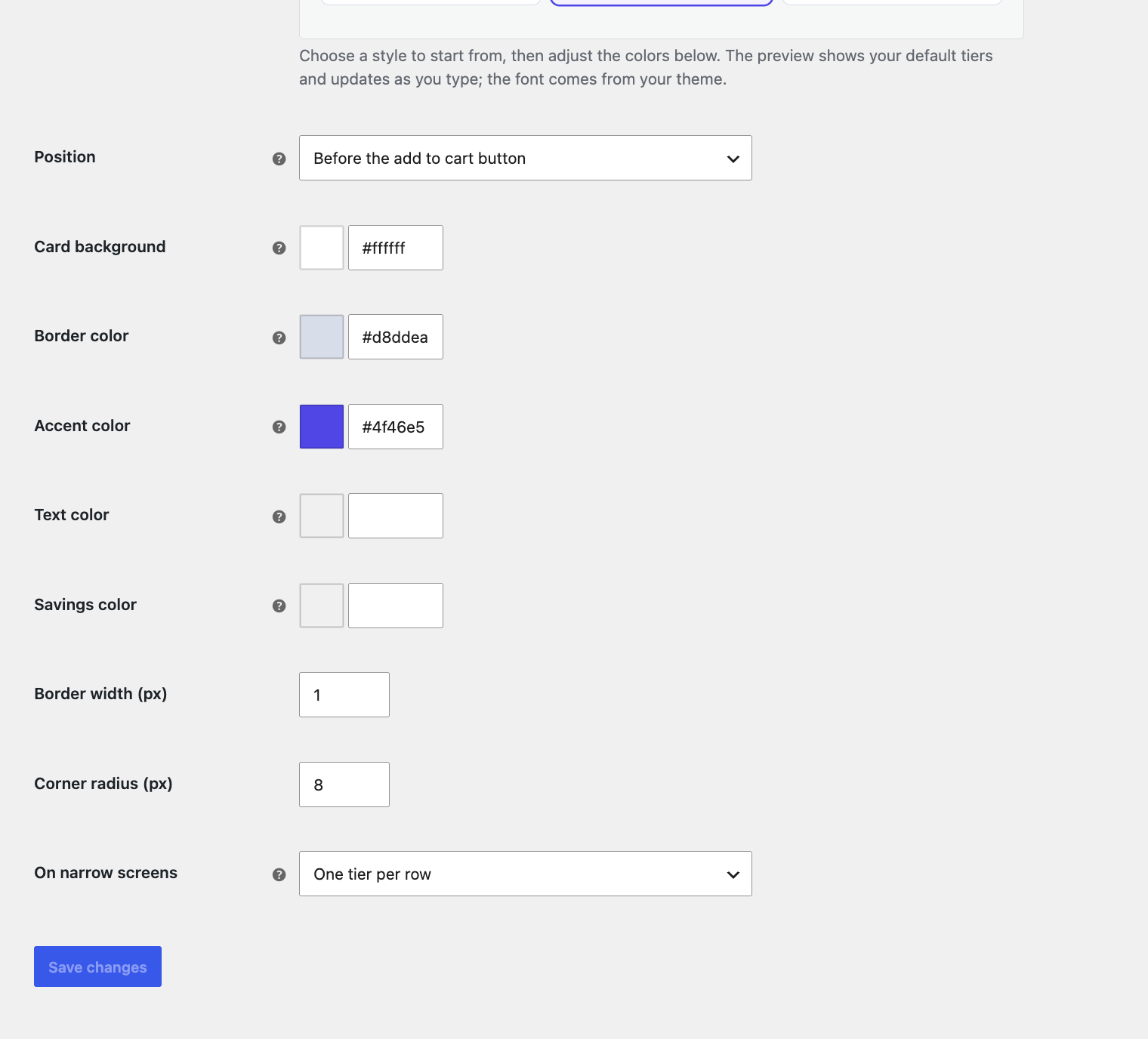The height and width of the screenshot is (1039, 1148).
Task: Focus the Corner radius (px) field
Action: coord(344,784)
